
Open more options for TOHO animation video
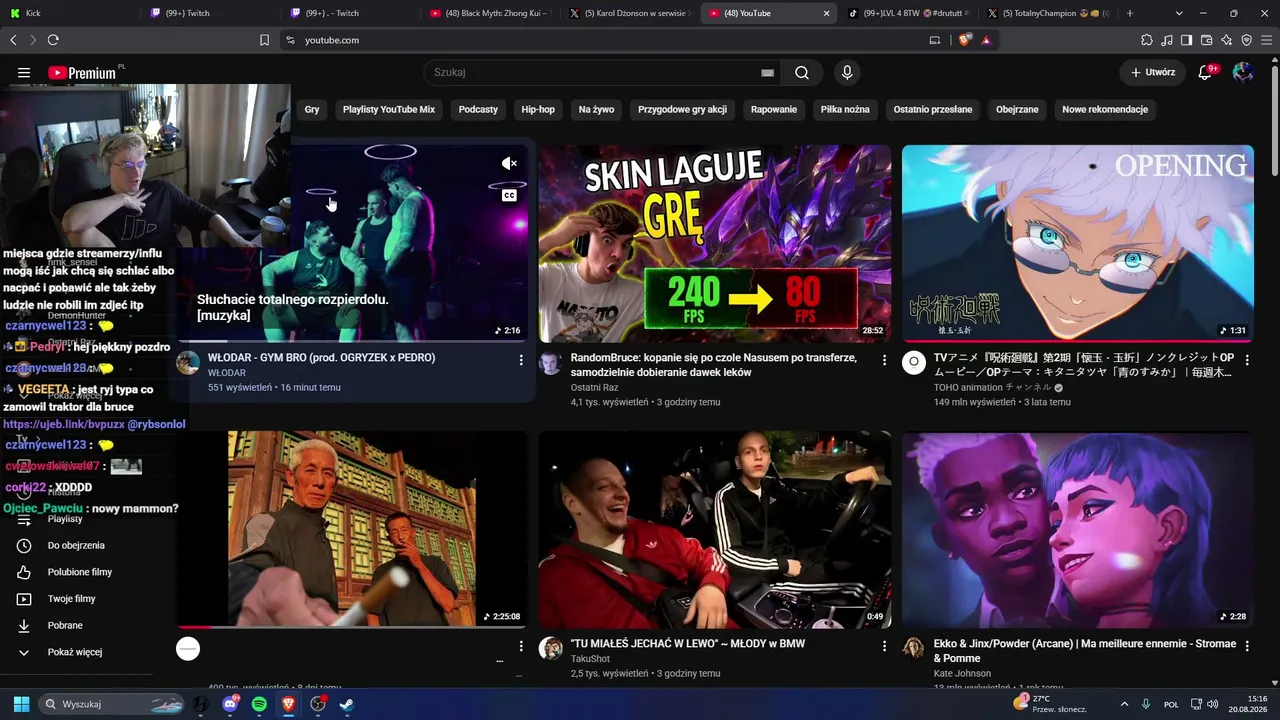point(1247,360)
